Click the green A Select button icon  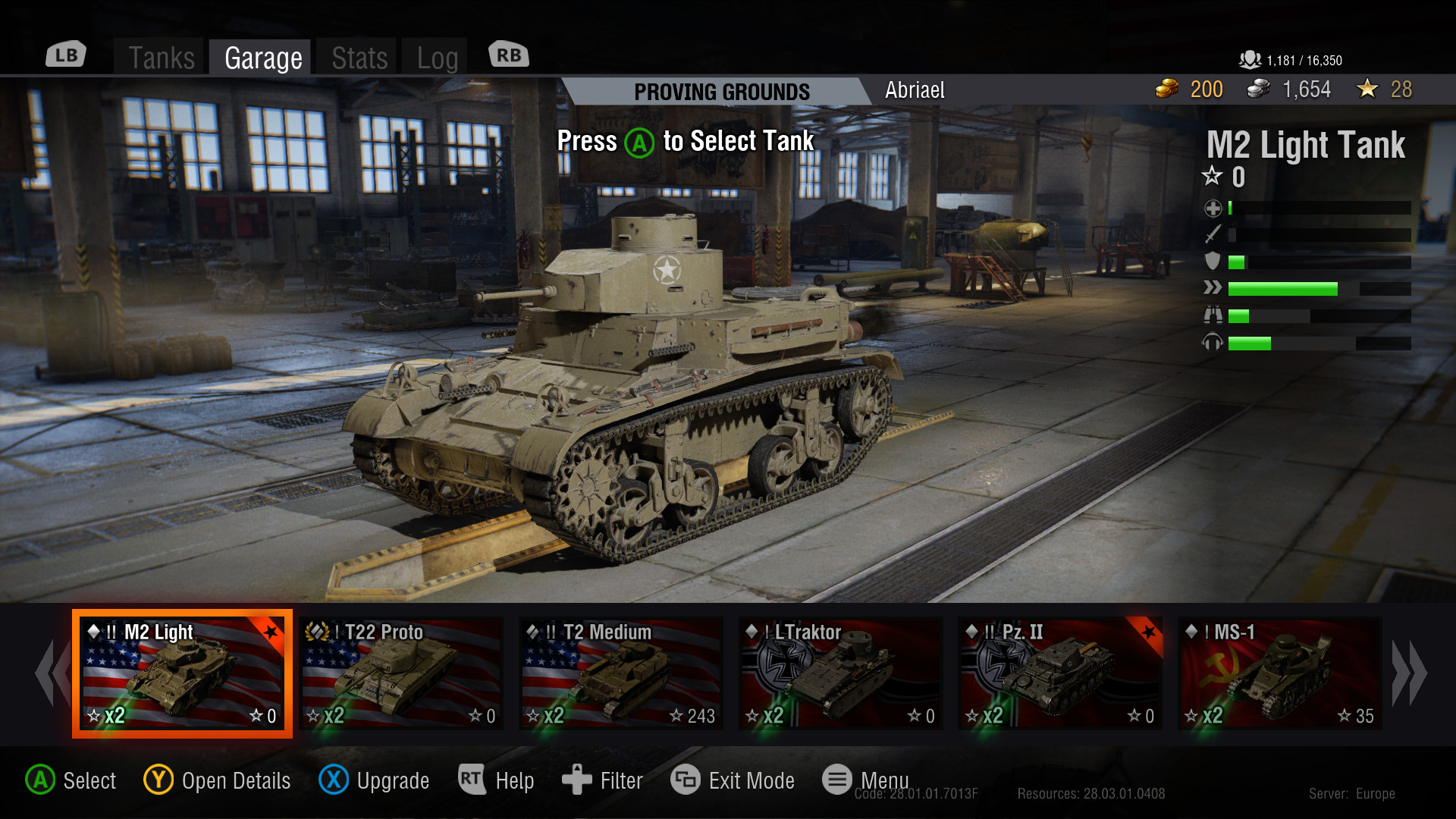click(x=40, y=780)
